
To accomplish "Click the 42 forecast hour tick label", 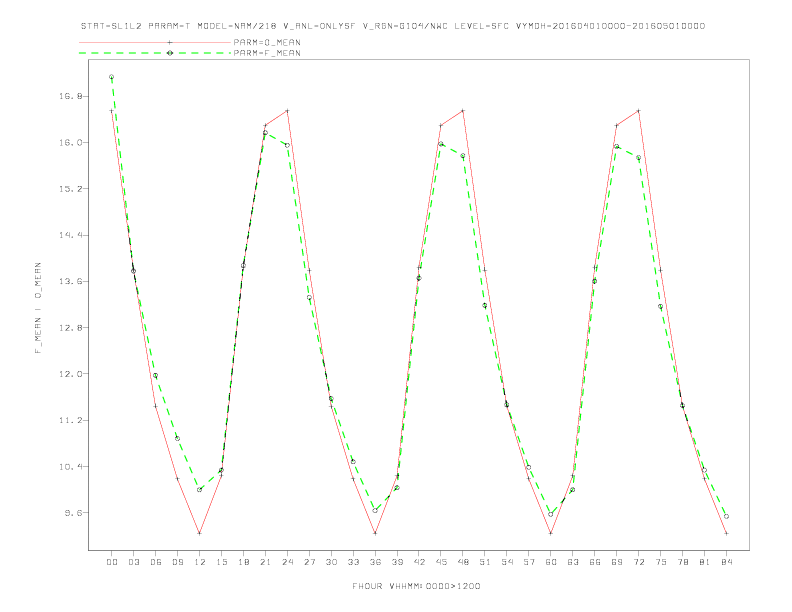I will tap(419, 562).
